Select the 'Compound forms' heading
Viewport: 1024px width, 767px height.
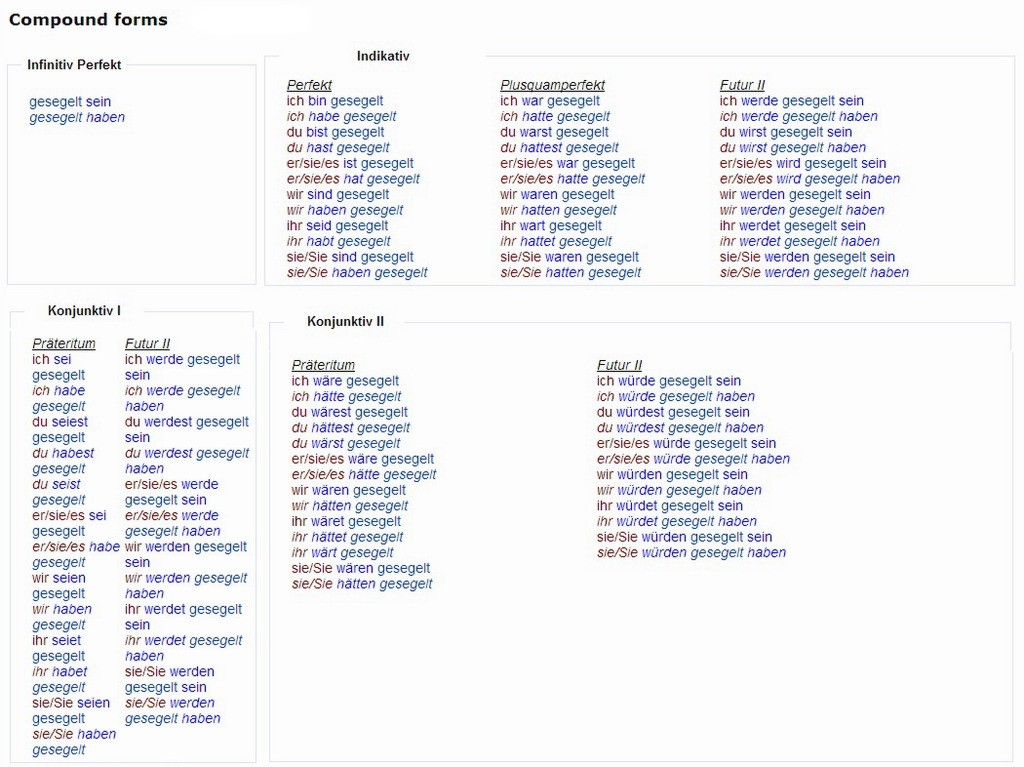(88, 19)
